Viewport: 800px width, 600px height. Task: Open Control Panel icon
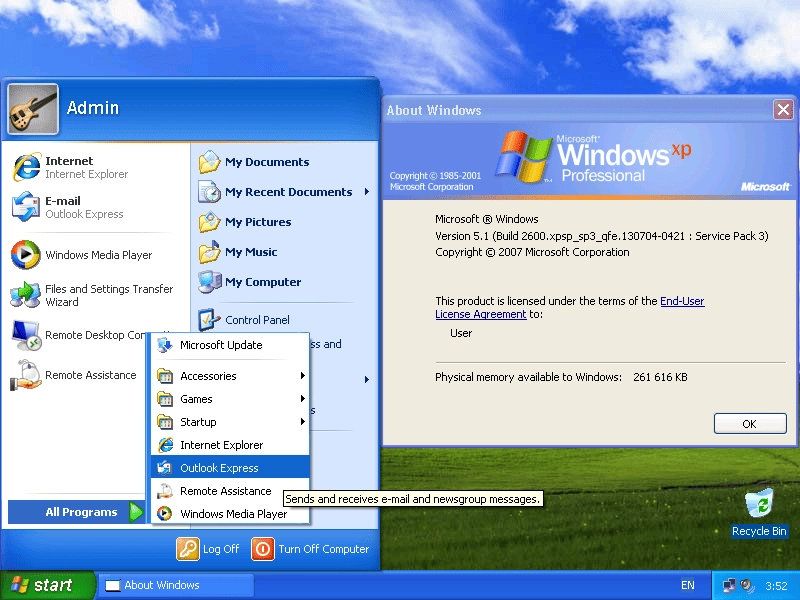click(x=209, y=320)
